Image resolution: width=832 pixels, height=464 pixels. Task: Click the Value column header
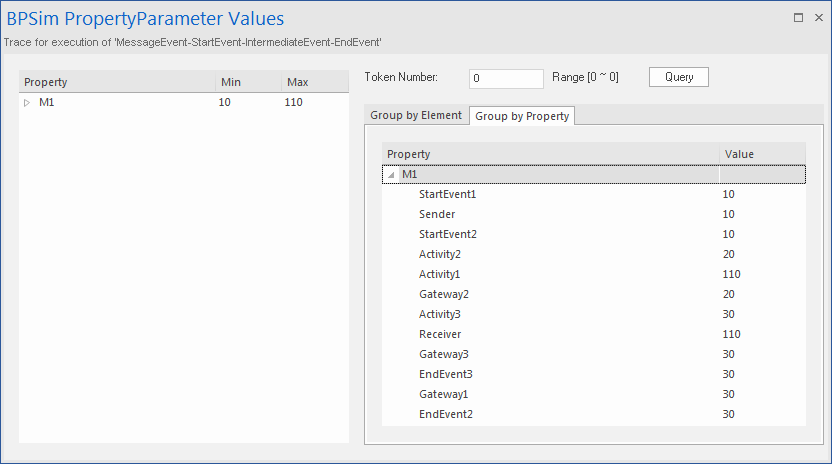pyautogui.click(x=762, y=154)
